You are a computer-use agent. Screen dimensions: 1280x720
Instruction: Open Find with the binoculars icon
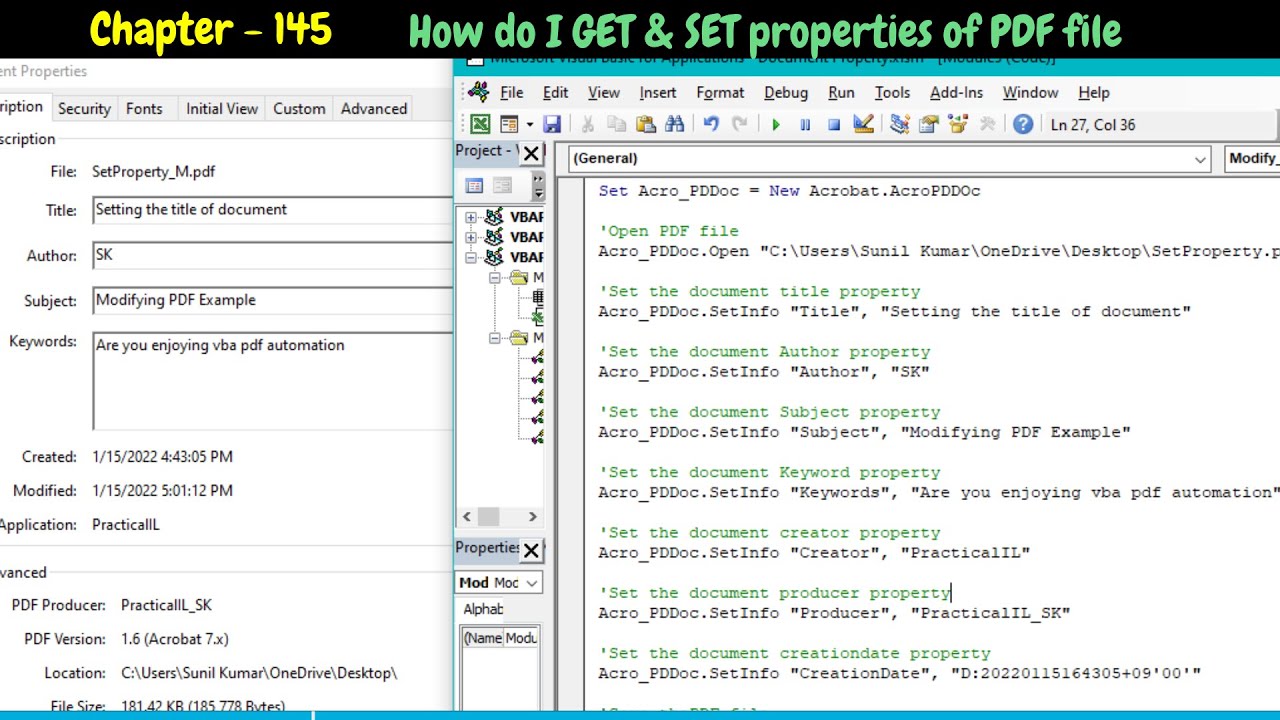tap(674, 124)
